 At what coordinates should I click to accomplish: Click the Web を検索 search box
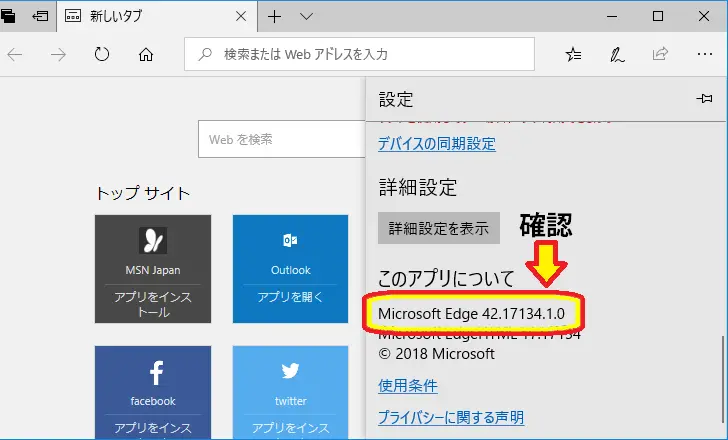pyautogui.click(x=281, y=139)
